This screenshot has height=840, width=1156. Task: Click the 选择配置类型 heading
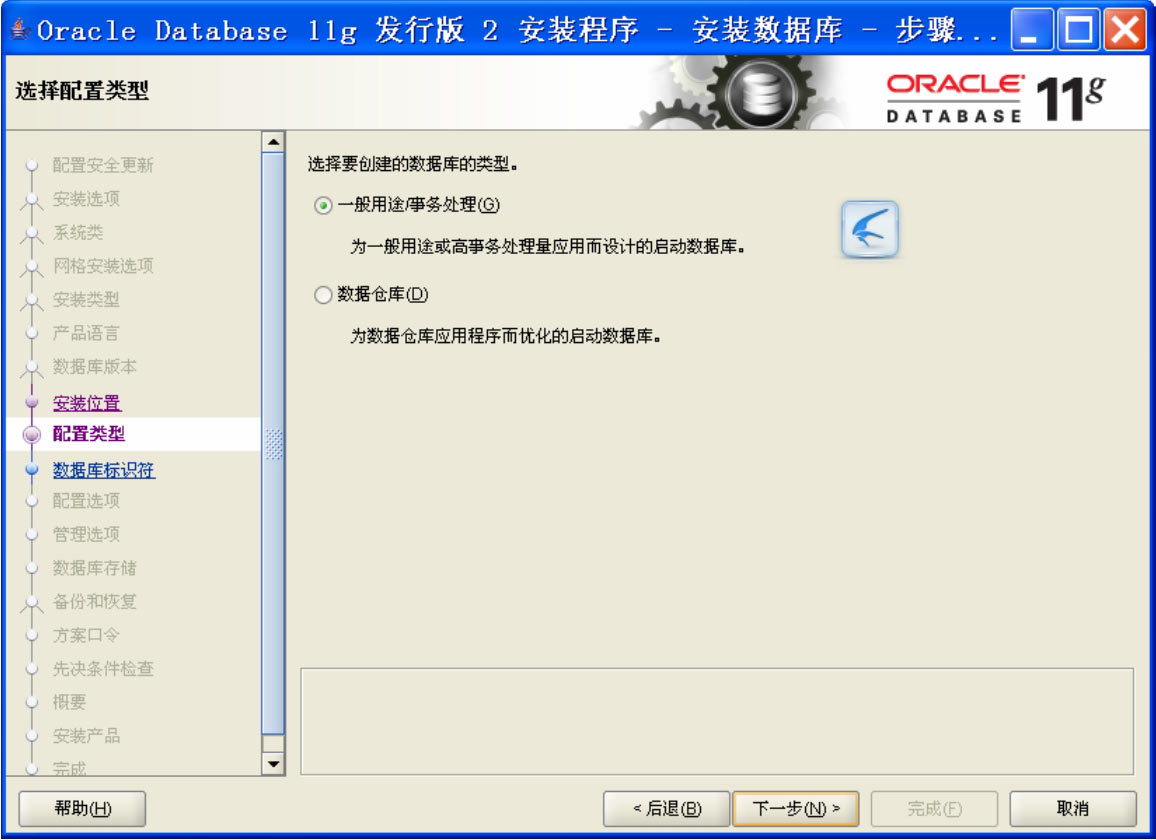pos(82,91)
